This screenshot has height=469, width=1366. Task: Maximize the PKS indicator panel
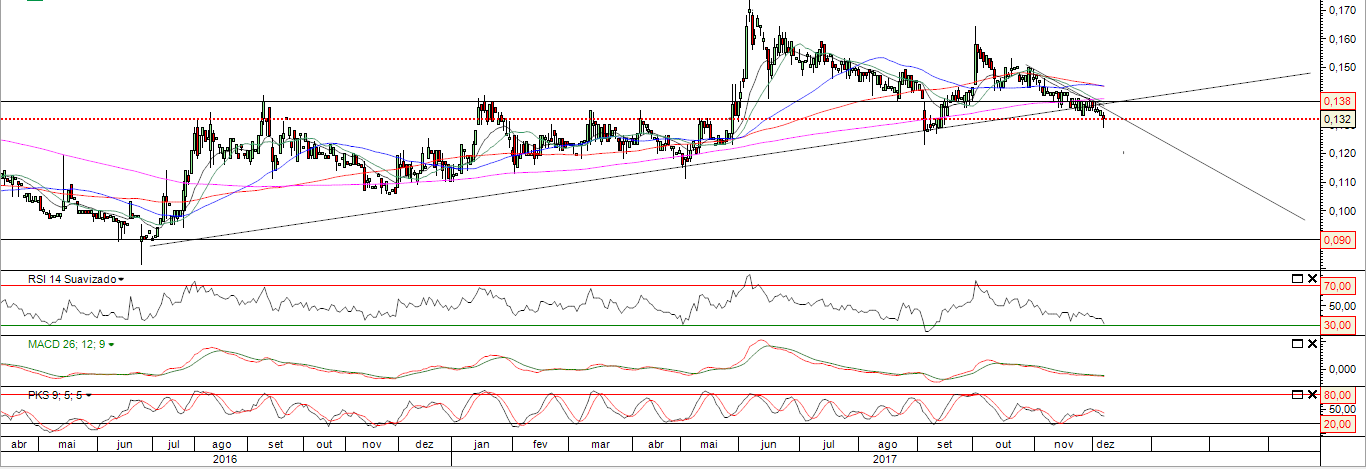1297,395
